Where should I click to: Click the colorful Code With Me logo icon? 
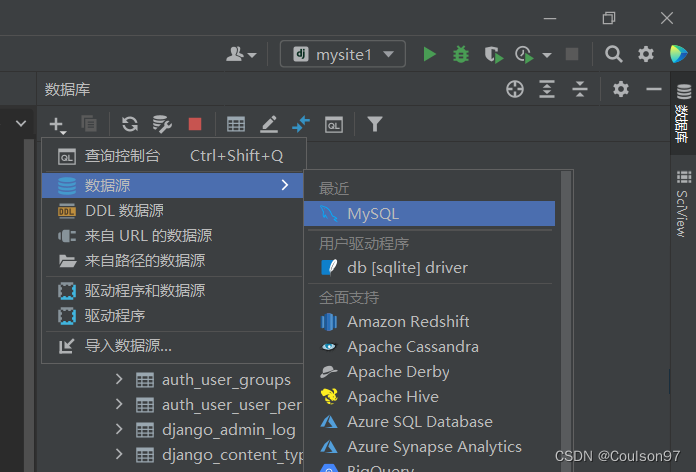[x=679, y=54]
